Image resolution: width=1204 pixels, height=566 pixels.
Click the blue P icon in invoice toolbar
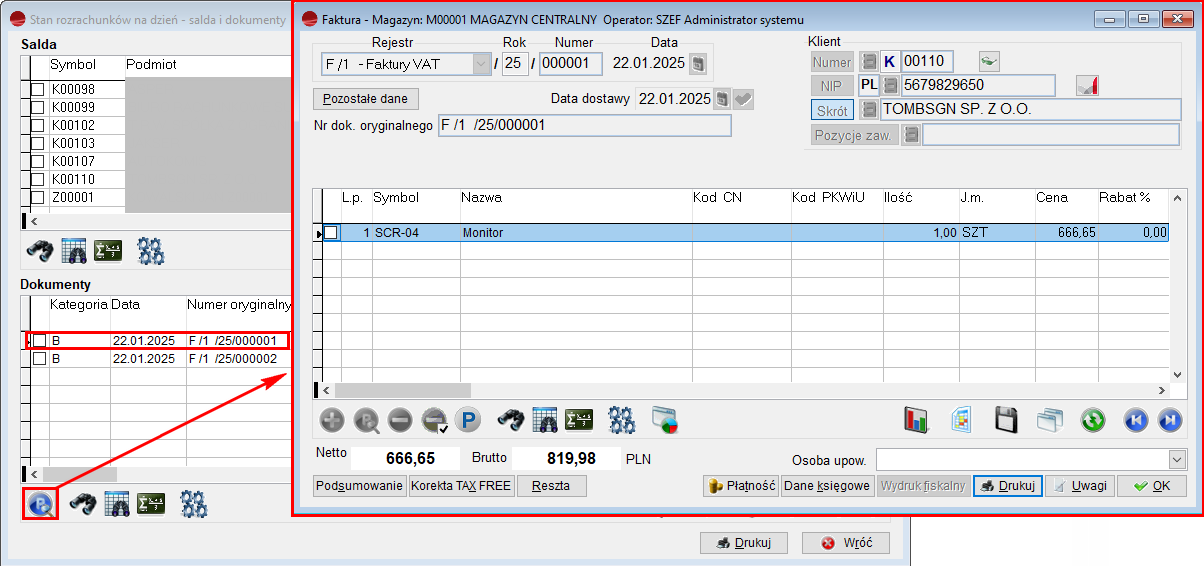(466, 420)
